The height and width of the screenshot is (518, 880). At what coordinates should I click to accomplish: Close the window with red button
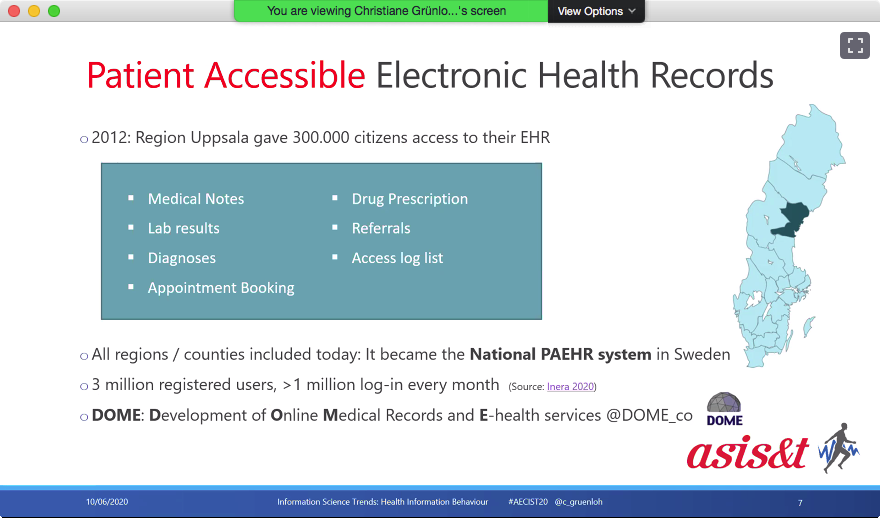tap(13, 11)
